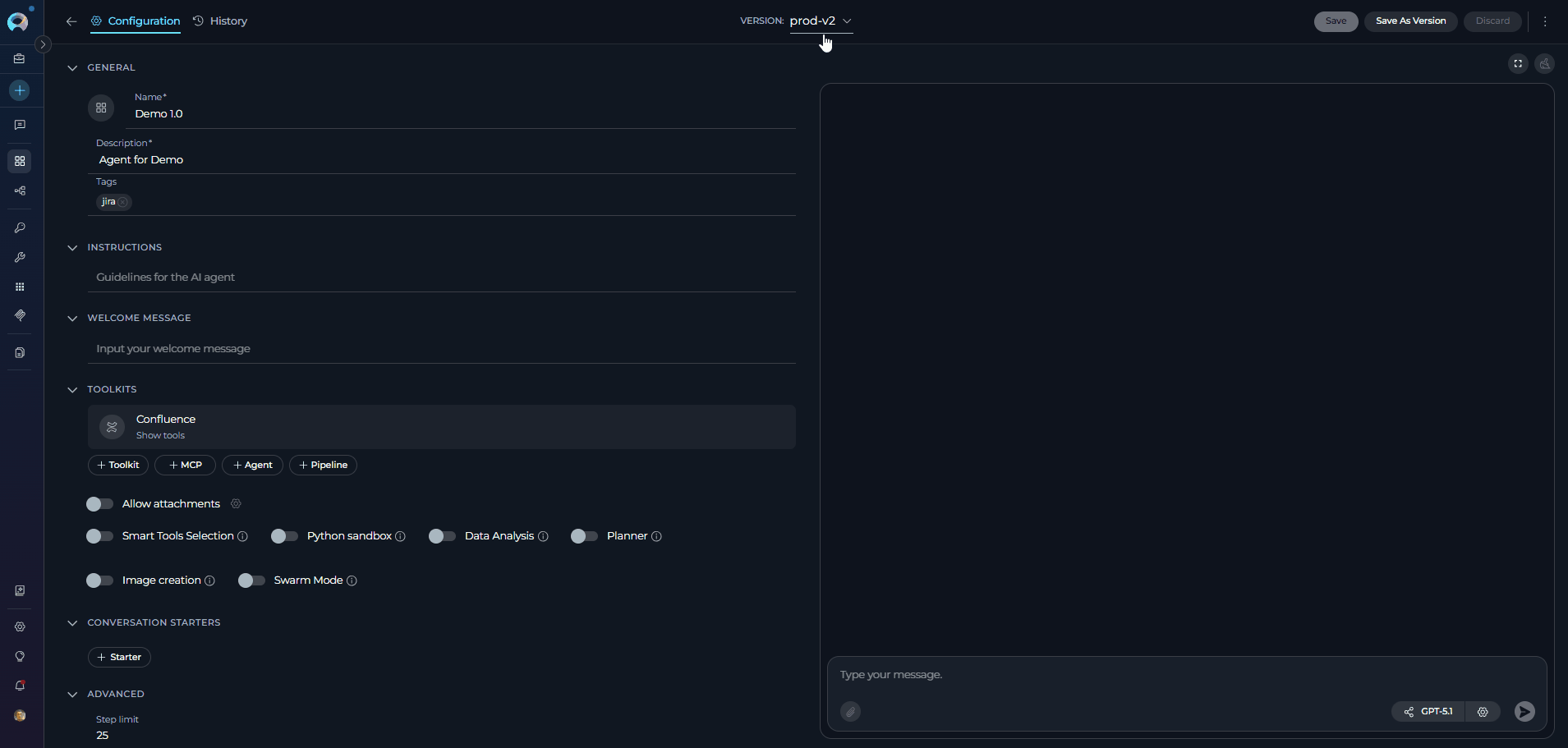Enable Smart Tools Selection
The height and width of the screenshot is (748, 1568).
pos(99,536)
